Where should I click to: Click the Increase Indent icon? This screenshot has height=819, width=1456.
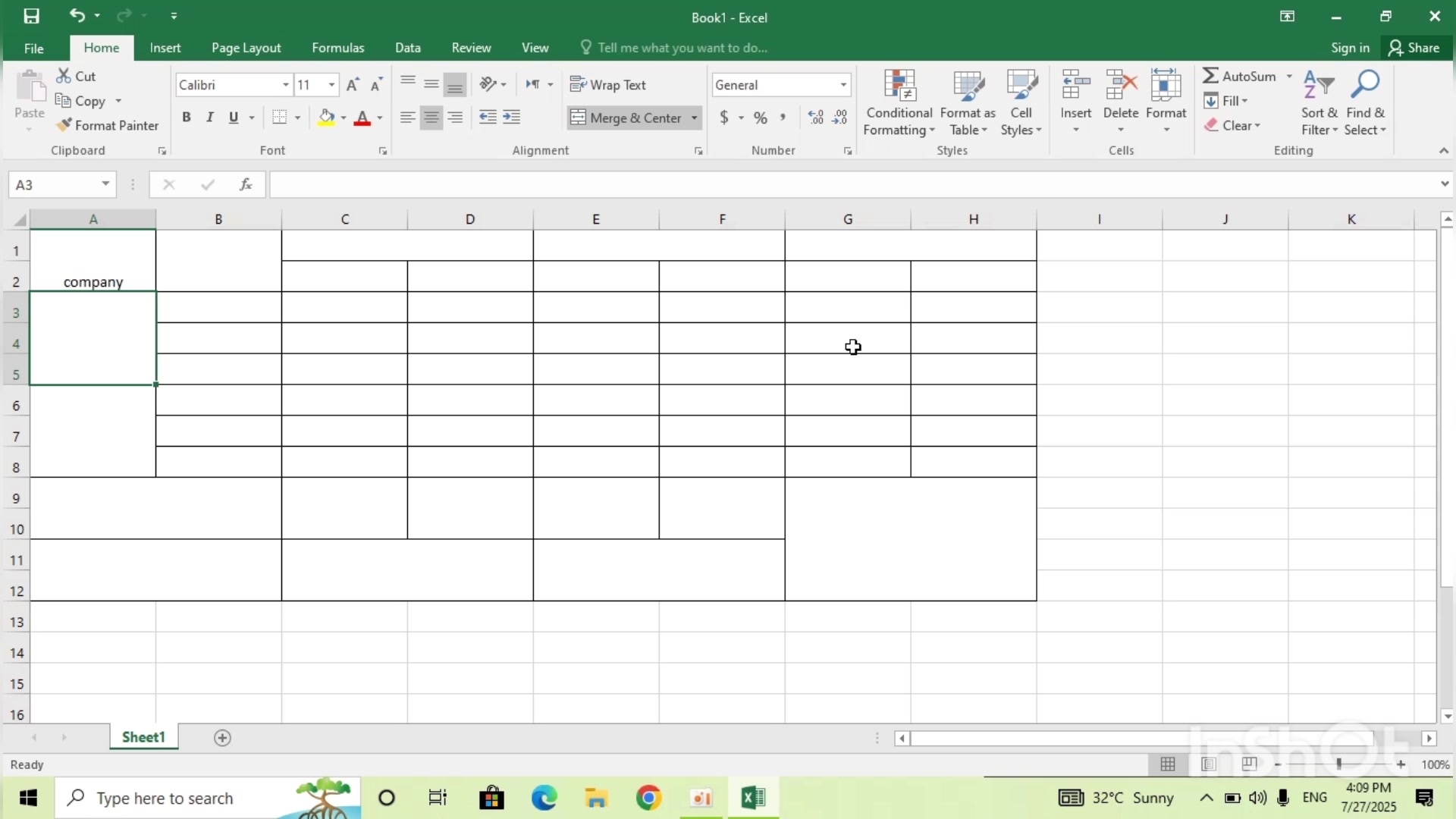tap(512, 118)
